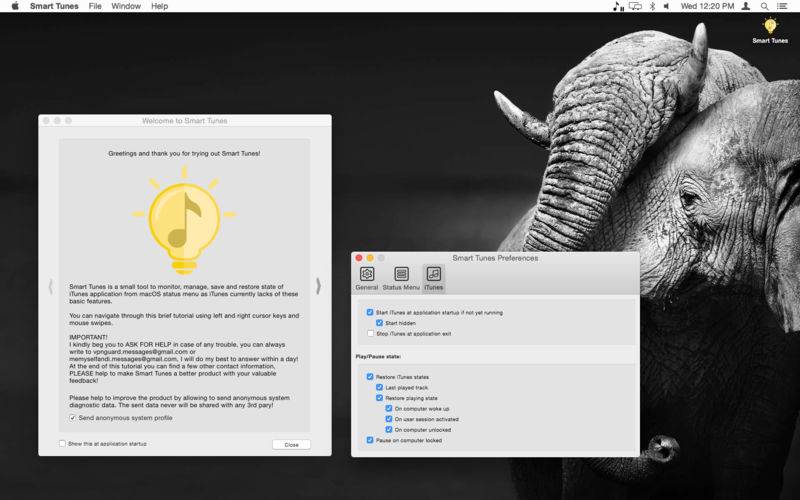Minimize the Smart Tunes Preferences window
Screen dimensions: 800x500
370,258
